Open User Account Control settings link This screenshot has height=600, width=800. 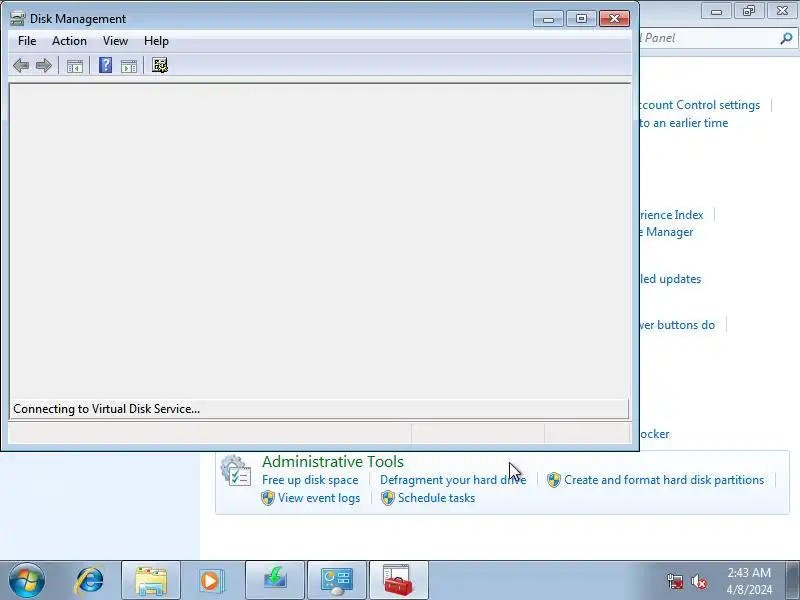699,105
